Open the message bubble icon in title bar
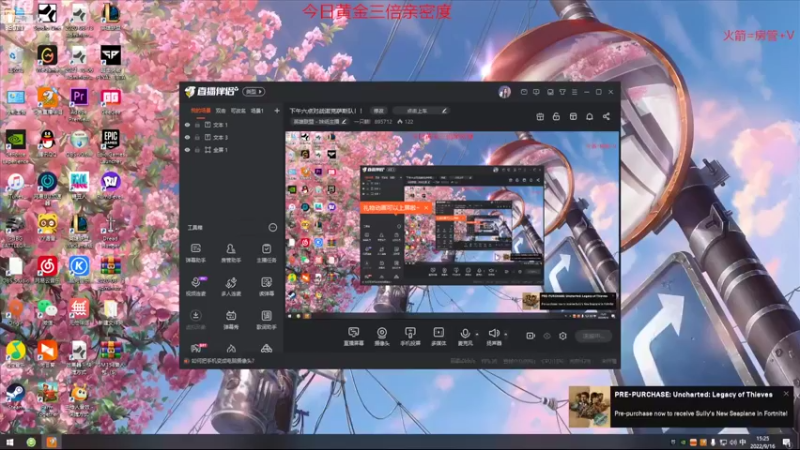The height and width of the screenshot is (450, 800). [x=536, y=92]
